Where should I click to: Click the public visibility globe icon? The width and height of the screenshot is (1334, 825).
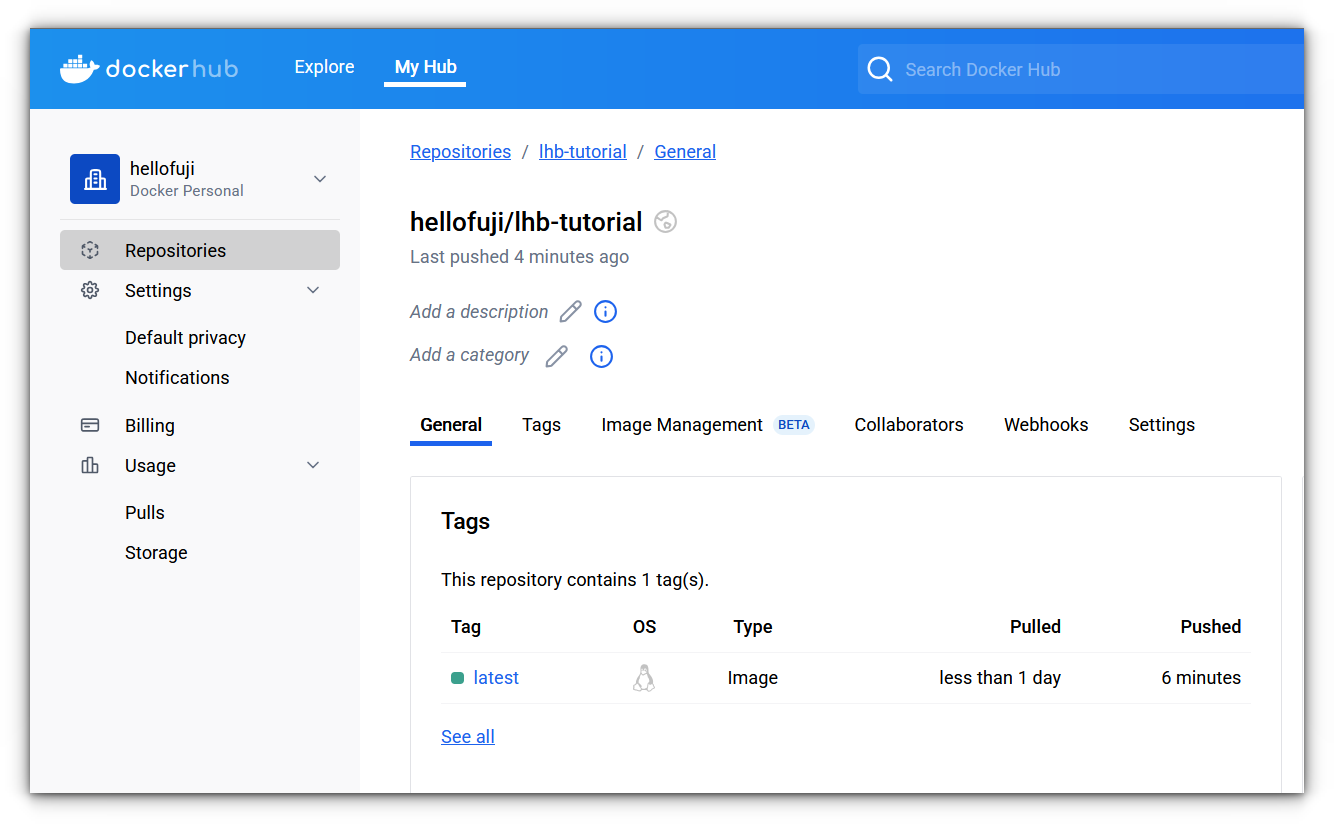pyautogui.click(x=665, y=222)
